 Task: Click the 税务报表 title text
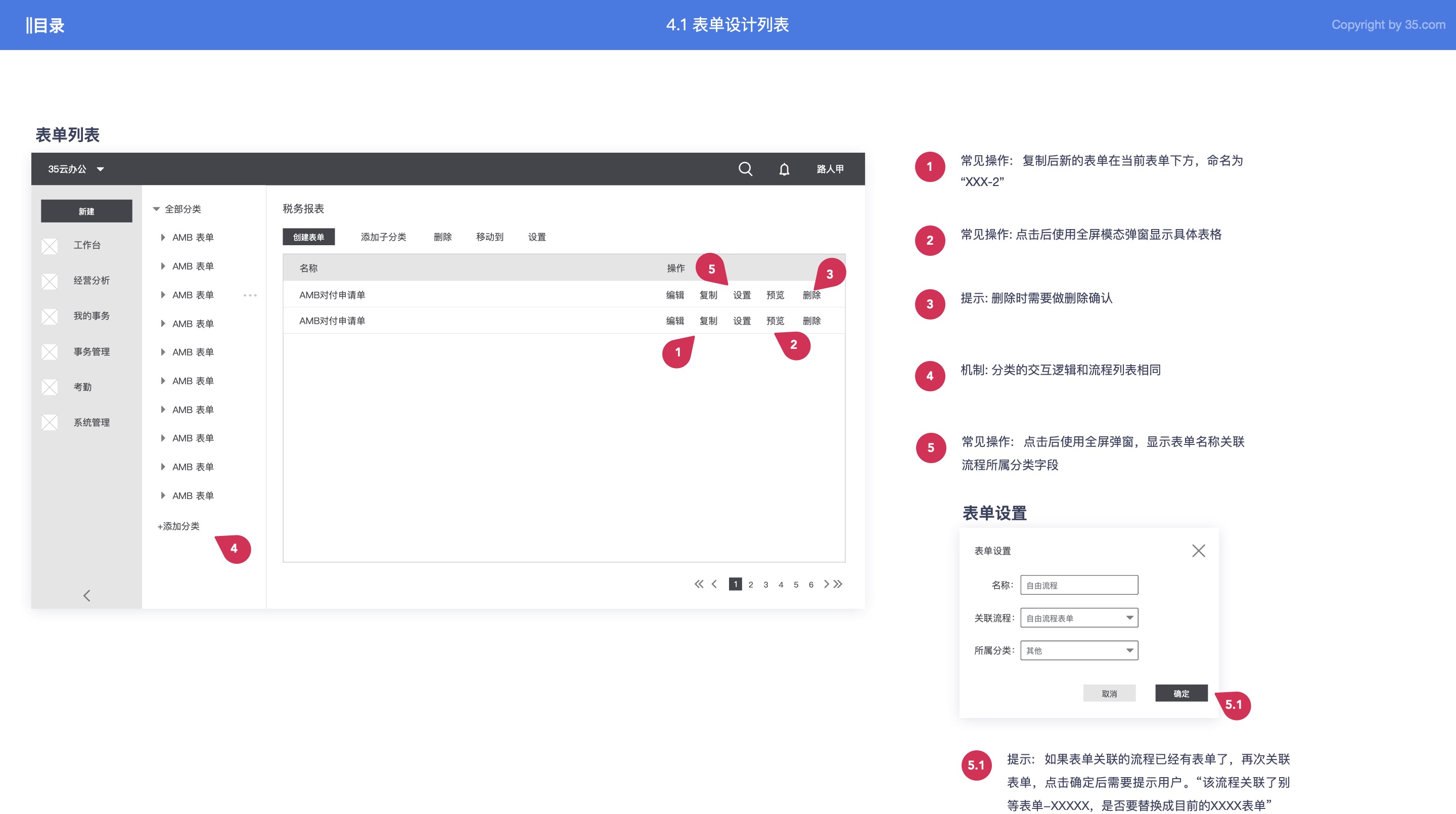(303, 209)
